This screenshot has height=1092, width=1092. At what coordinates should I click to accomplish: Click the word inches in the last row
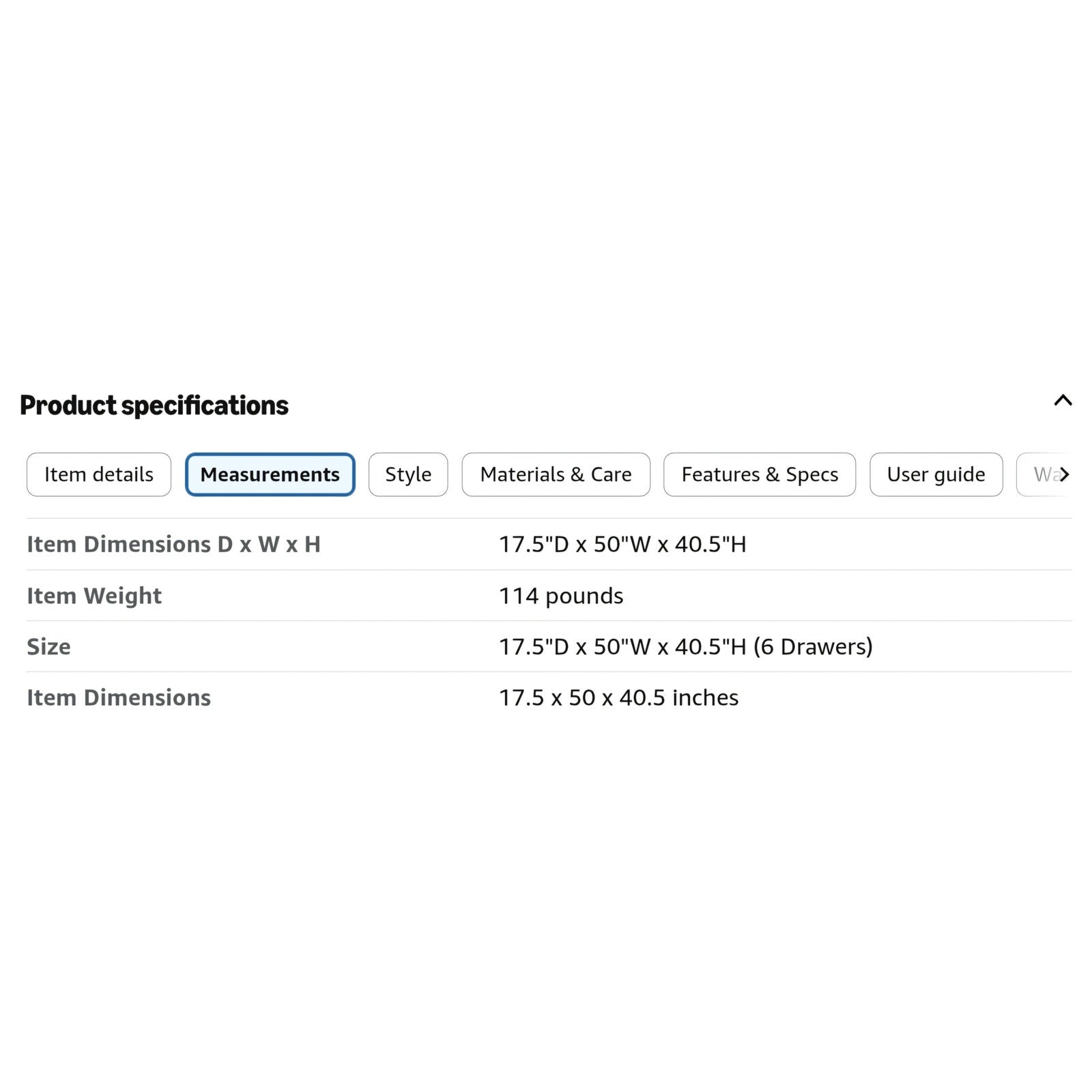click(705, 698)
